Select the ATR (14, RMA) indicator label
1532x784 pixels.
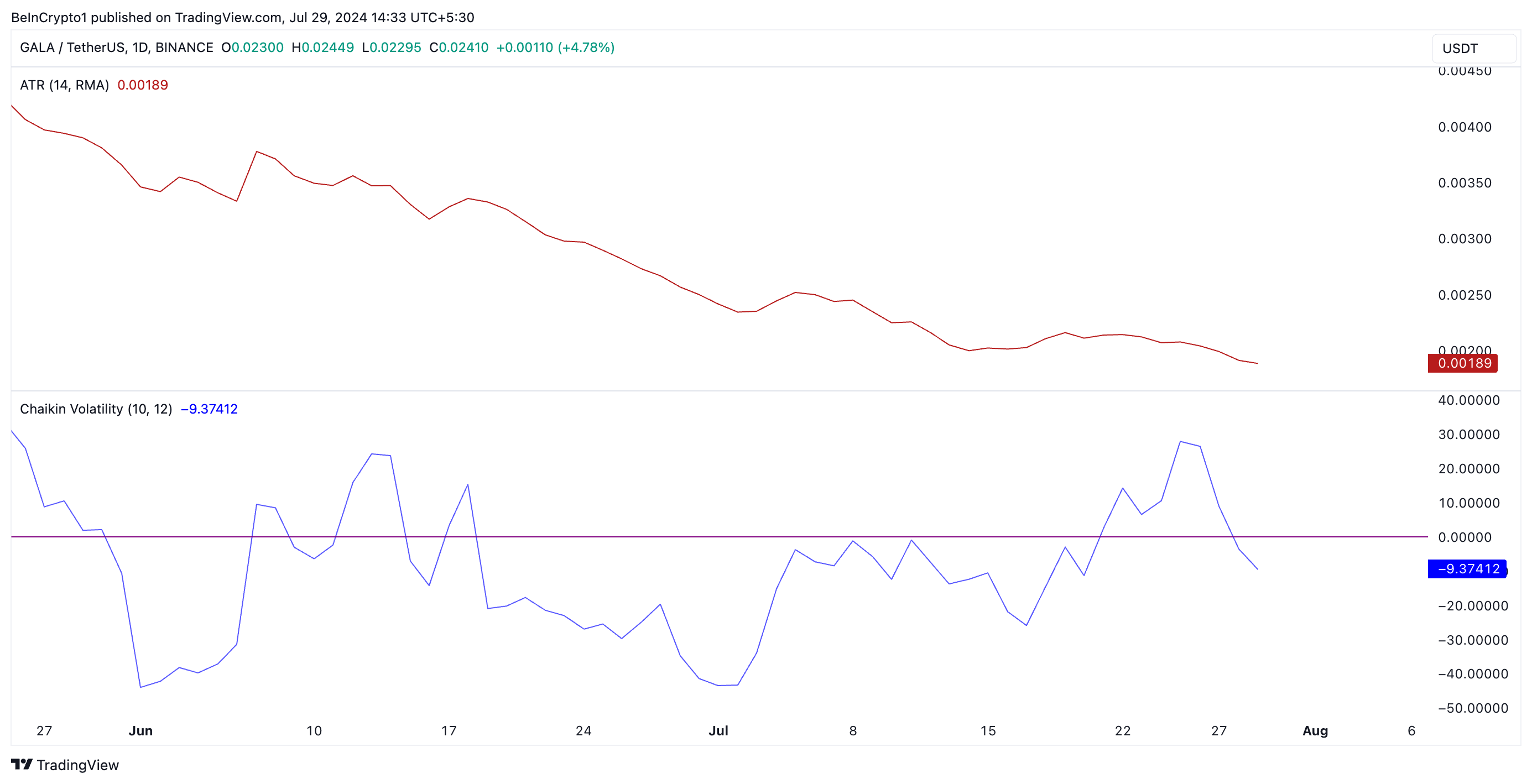(x=64, y=85)
